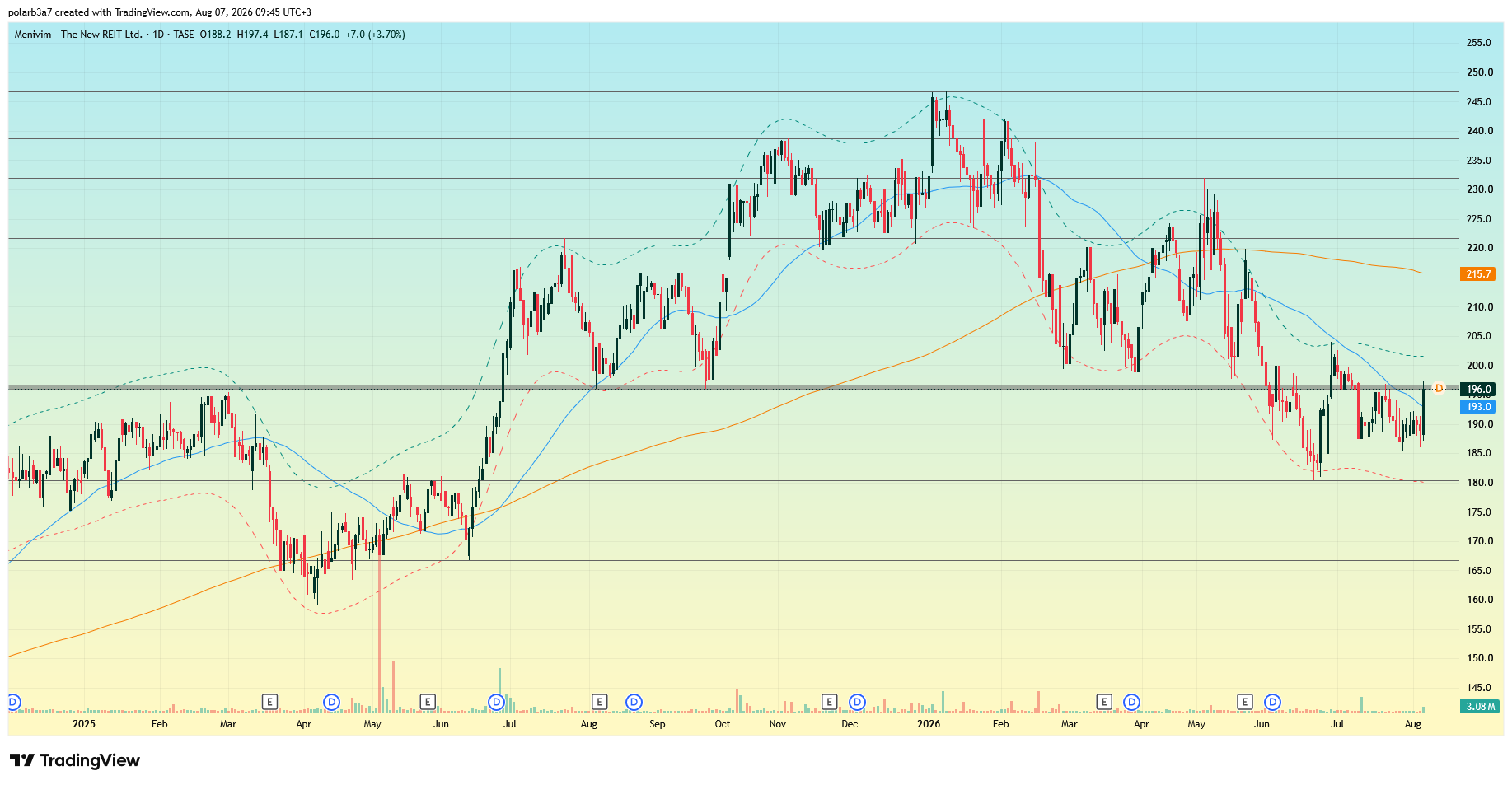Click the TradingView logo

[75, 760]
